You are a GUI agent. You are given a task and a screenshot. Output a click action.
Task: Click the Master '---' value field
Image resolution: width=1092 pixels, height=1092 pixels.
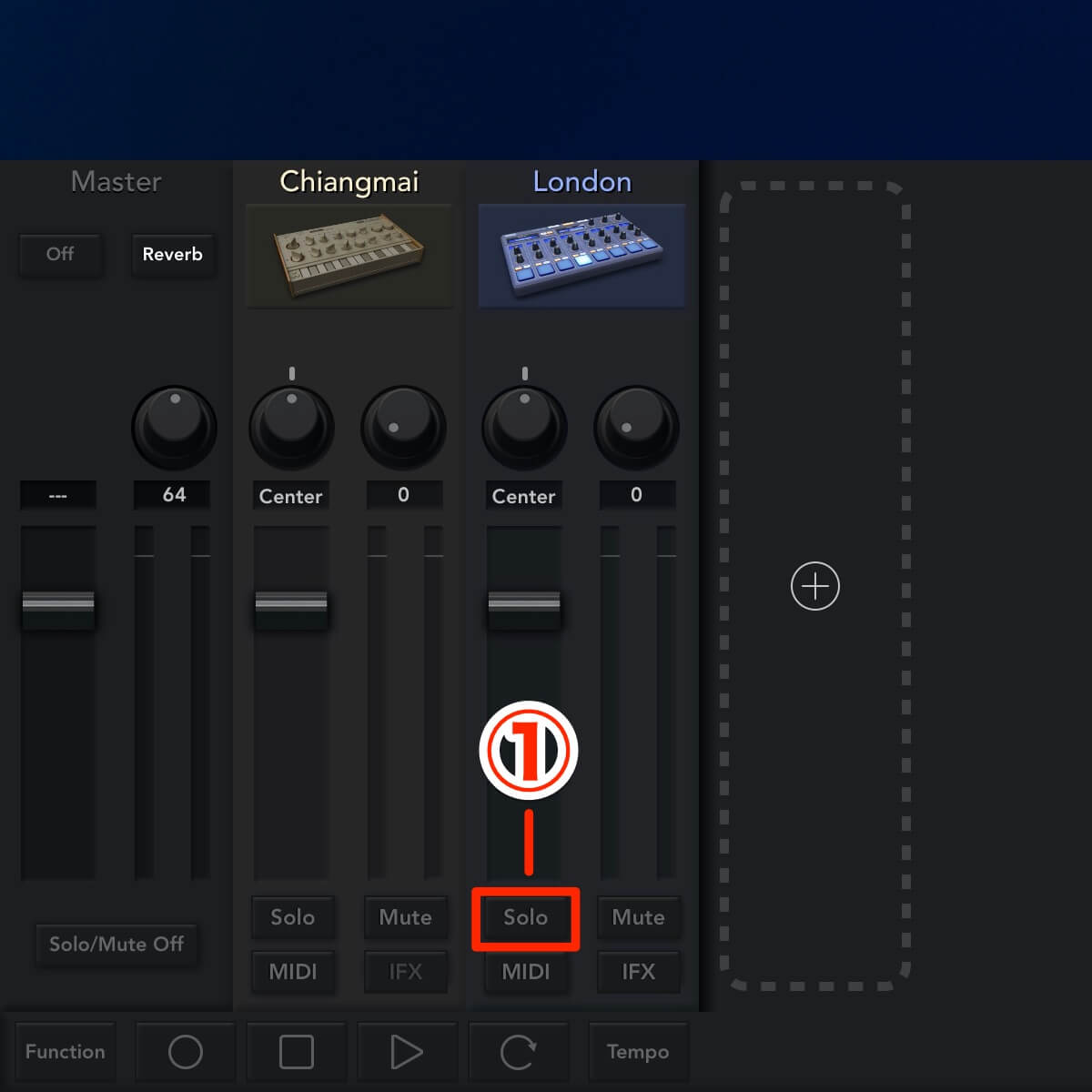click(58, 496)
